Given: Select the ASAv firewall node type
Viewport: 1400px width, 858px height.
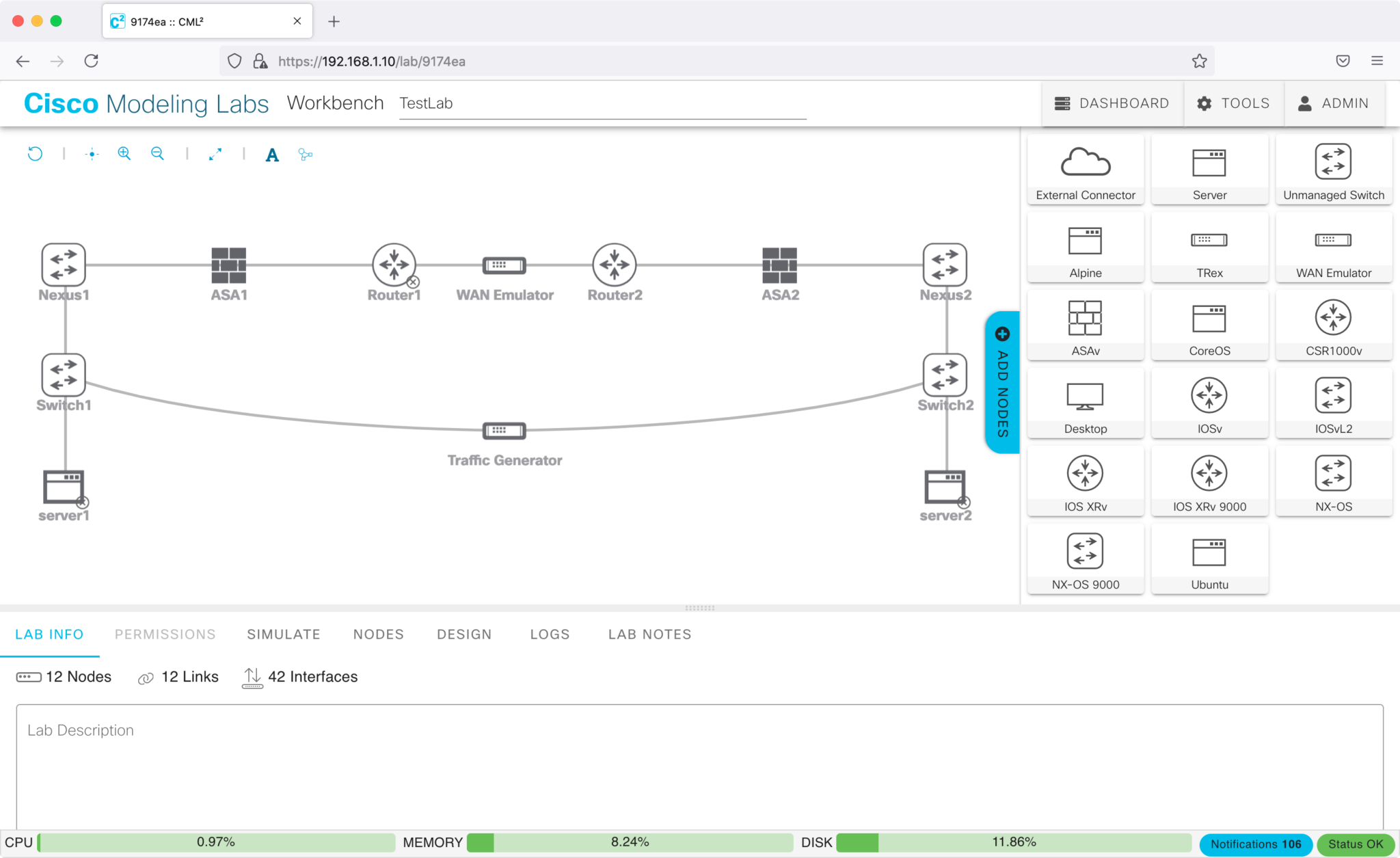Looking at the screenshot, I should (x=1085, y=326).
